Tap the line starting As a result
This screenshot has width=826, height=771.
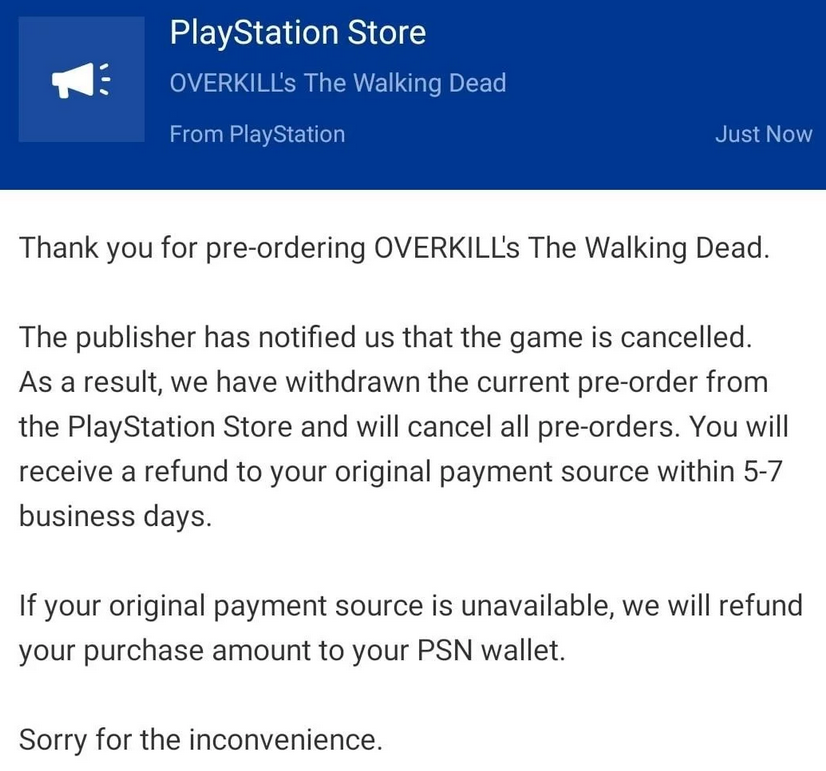point(394,382)
